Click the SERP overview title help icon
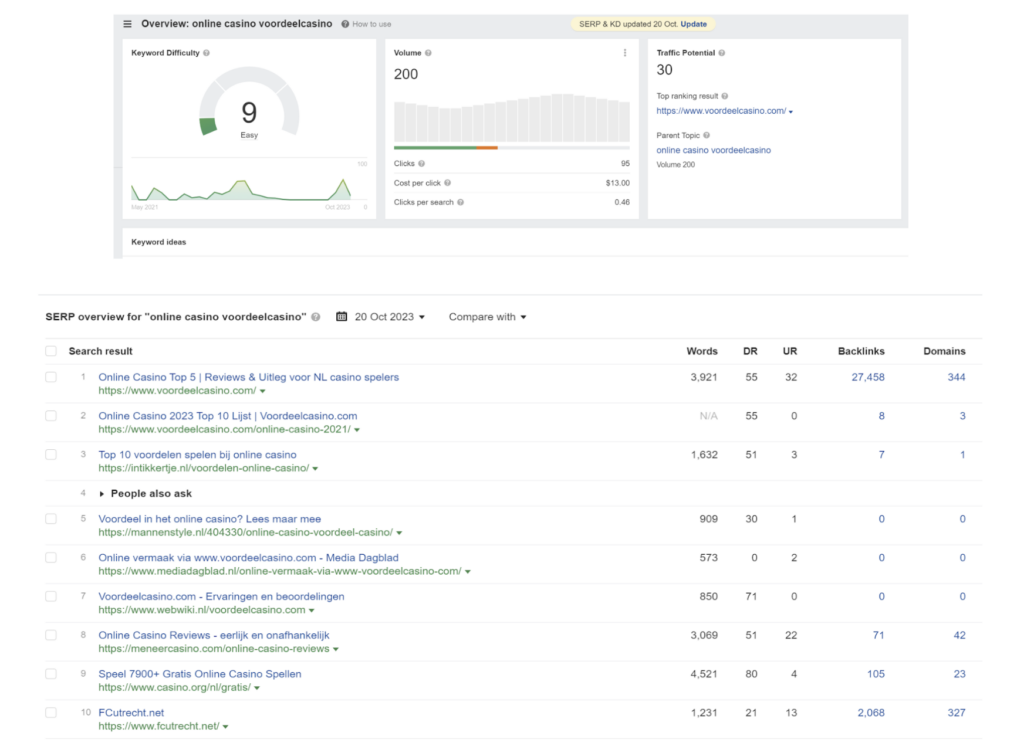 coord(316,317)
